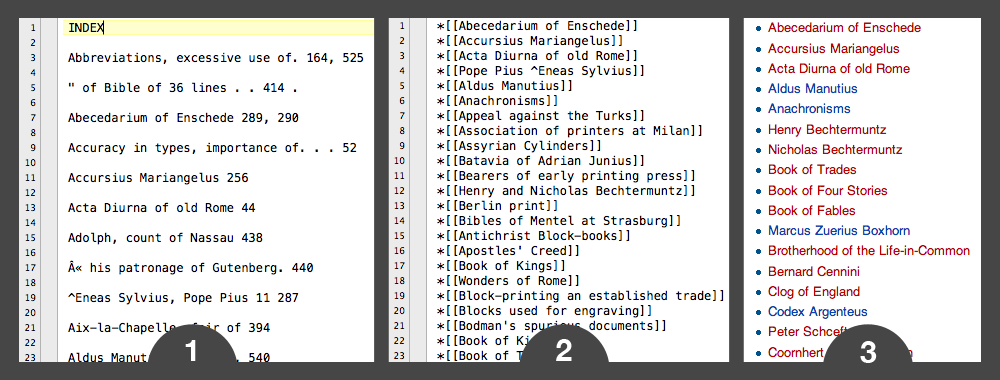The width and height of the screenshot is (1000, 380).
Task: Select '*[[Block-printing an established trade]]' line
Action: tap(580, 296)
